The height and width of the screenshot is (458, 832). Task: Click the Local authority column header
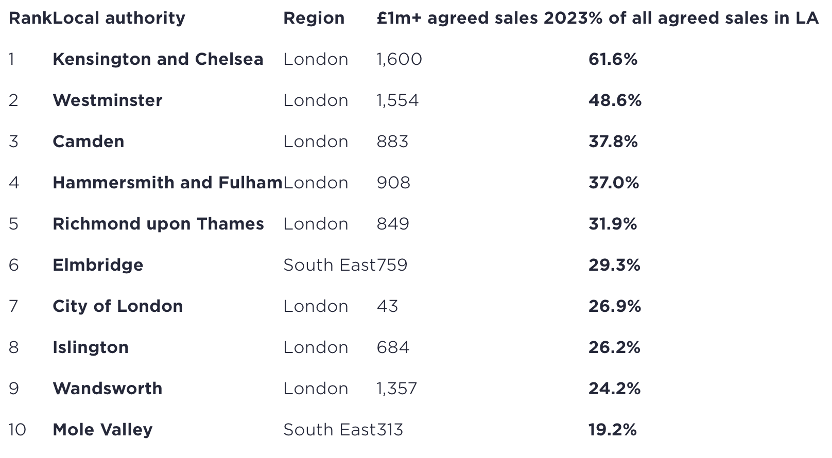(x=118, y=18)
